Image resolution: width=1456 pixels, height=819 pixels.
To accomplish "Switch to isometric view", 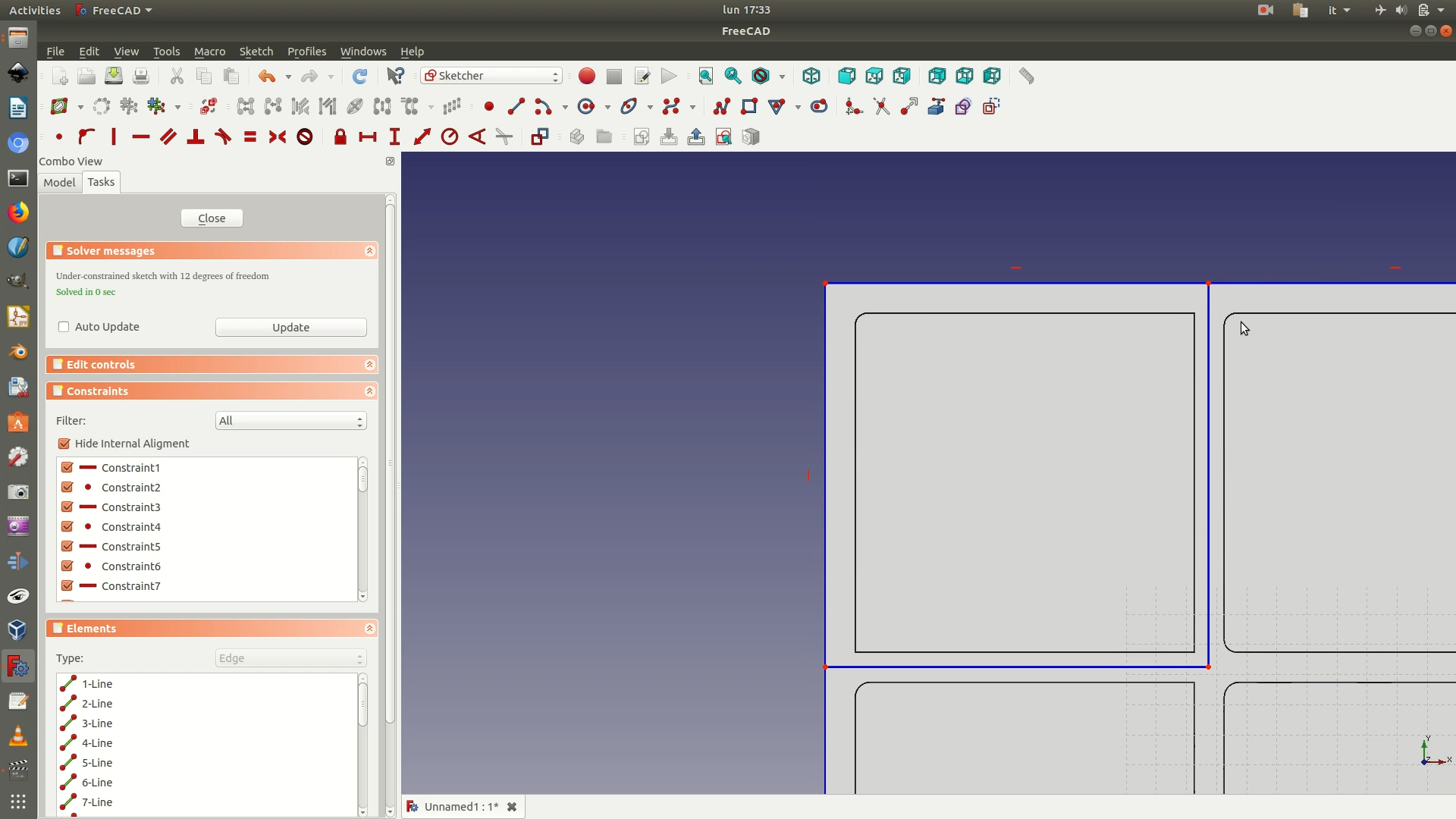I will [x=811, y=77].
